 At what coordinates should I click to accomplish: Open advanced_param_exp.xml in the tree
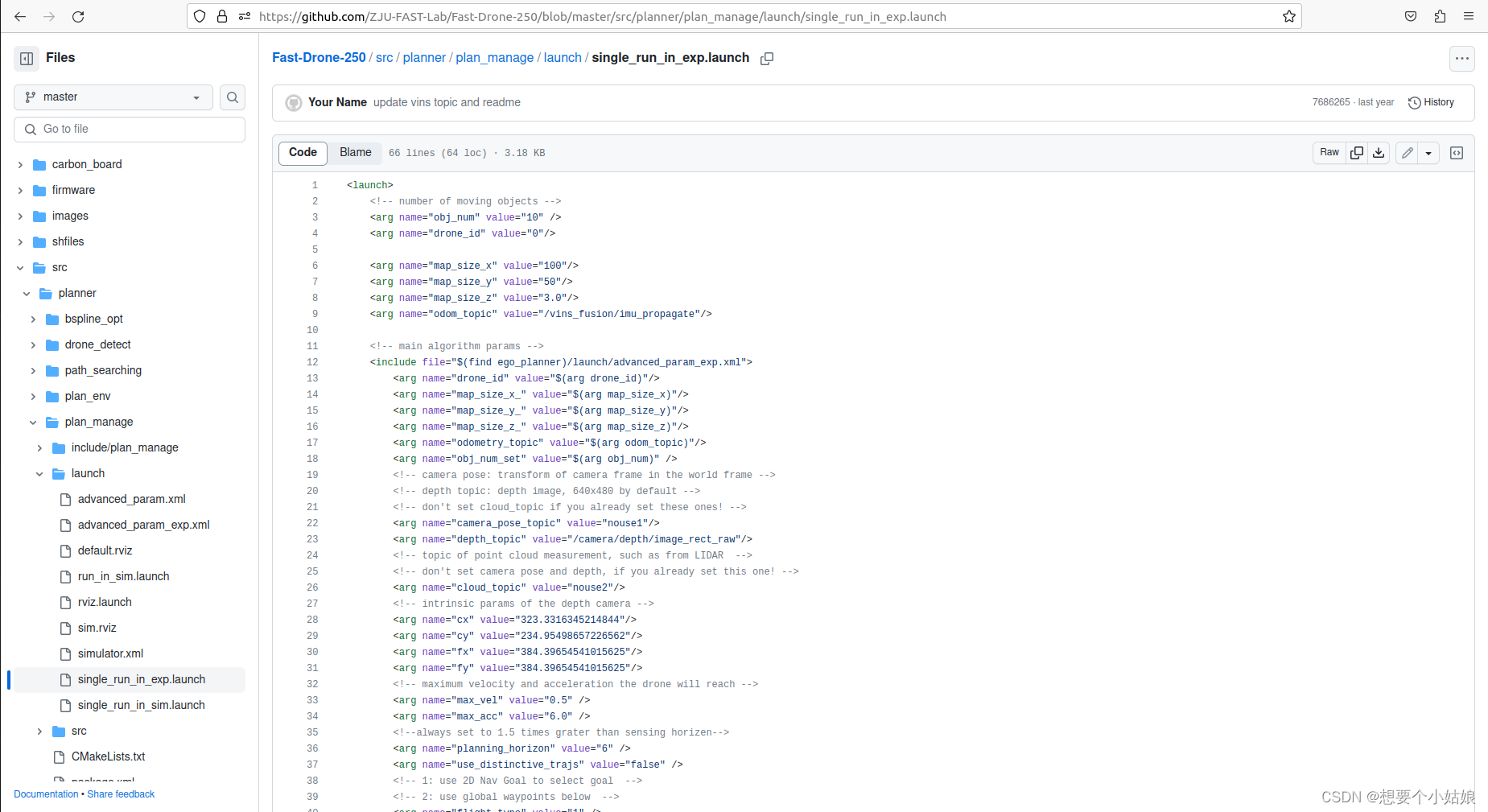point(143,525)
